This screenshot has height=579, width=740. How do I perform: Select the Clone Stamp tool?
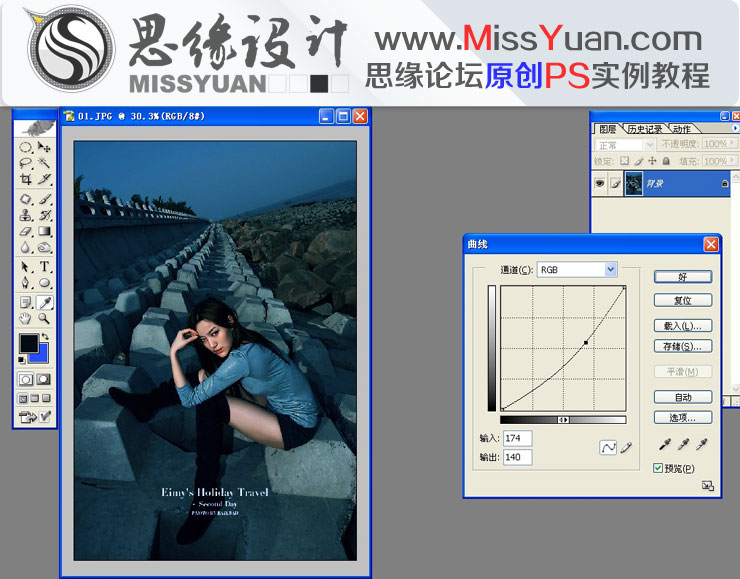[26, 215]
